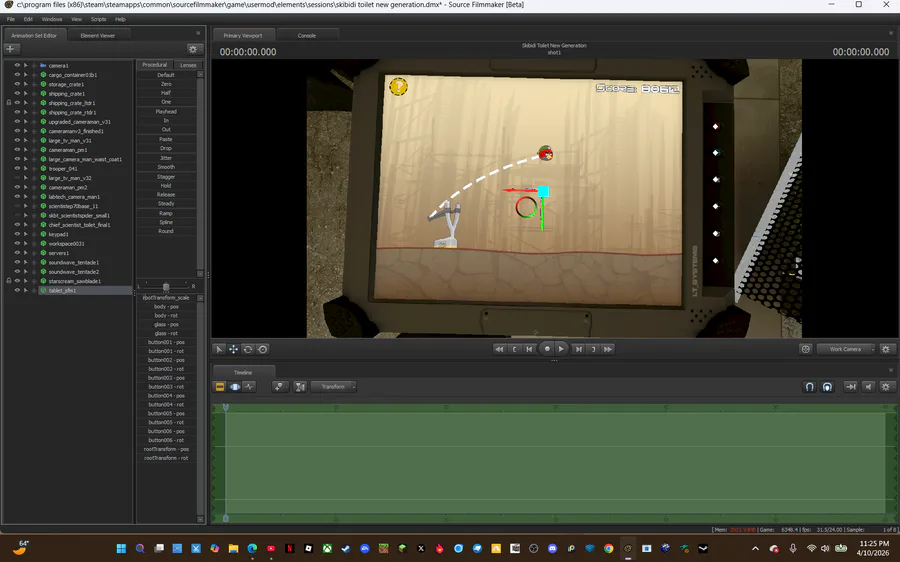Click the lock playhead arrow icon
The image size is (900, 562).
(x=851, y=387)
